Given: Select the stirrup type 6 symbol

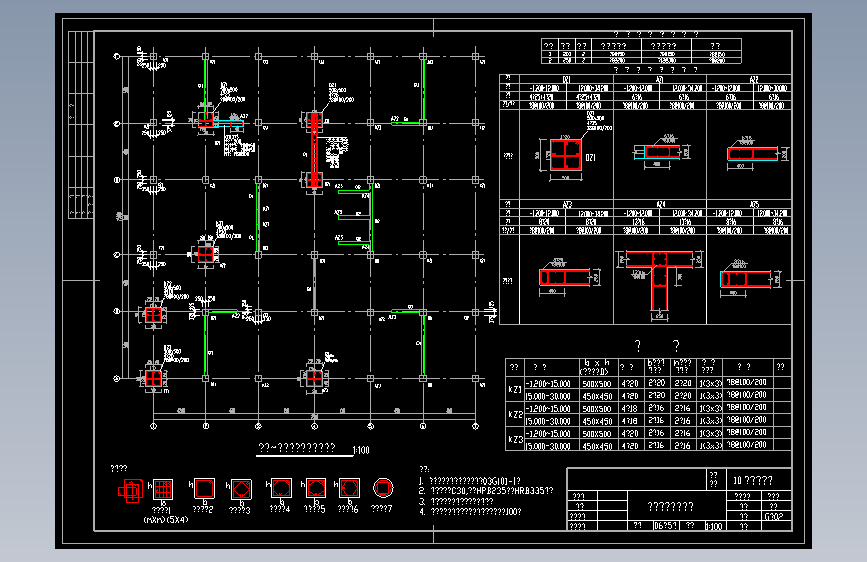Looking at the screenshot, I should [x=349, y=489].
